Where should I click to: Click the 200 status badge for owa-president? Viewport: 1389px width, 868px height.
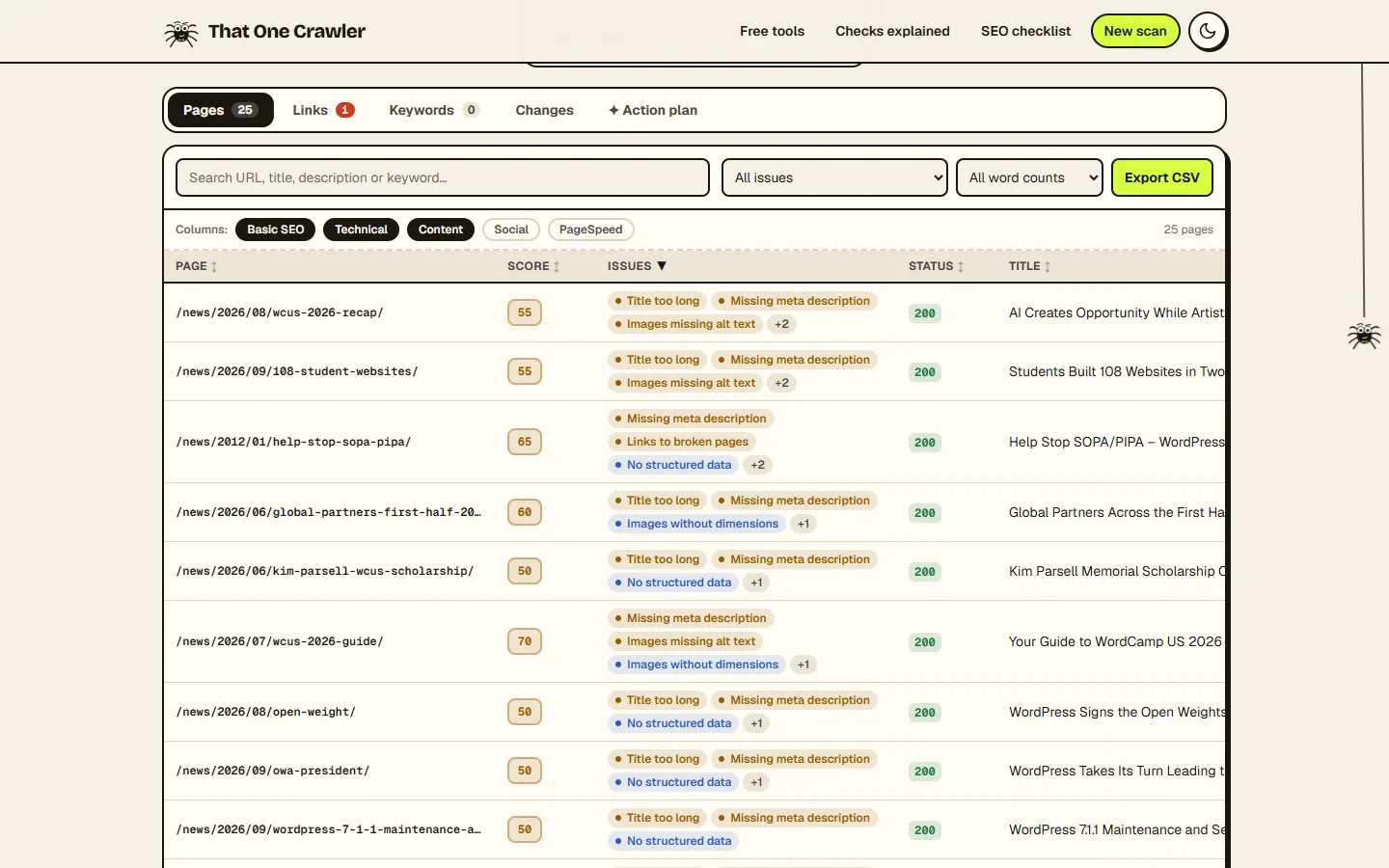click(x=925, y=772)
